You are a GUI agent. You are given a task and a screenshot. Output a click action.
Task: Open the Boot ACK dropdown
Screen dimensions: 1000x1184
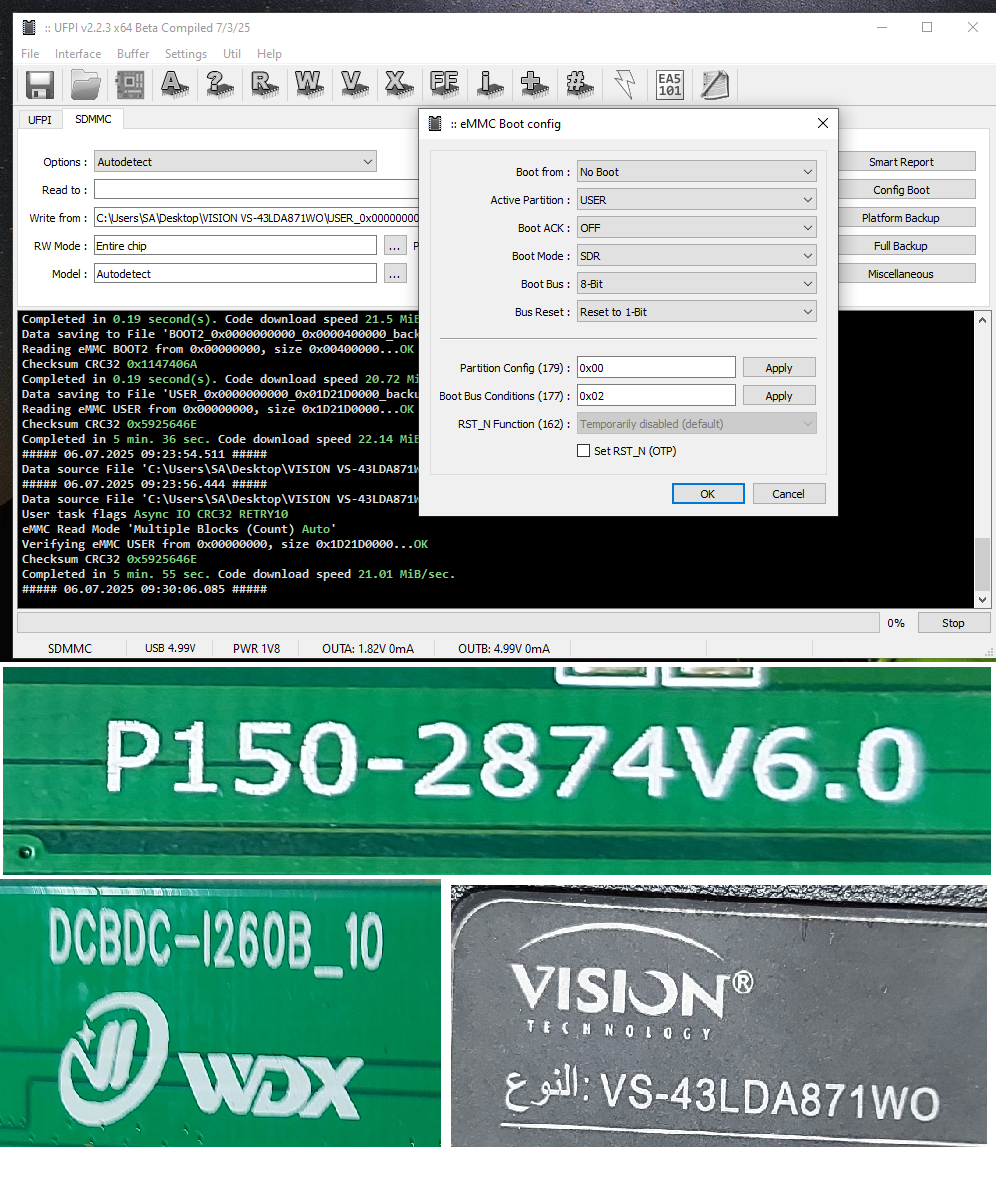696,228
